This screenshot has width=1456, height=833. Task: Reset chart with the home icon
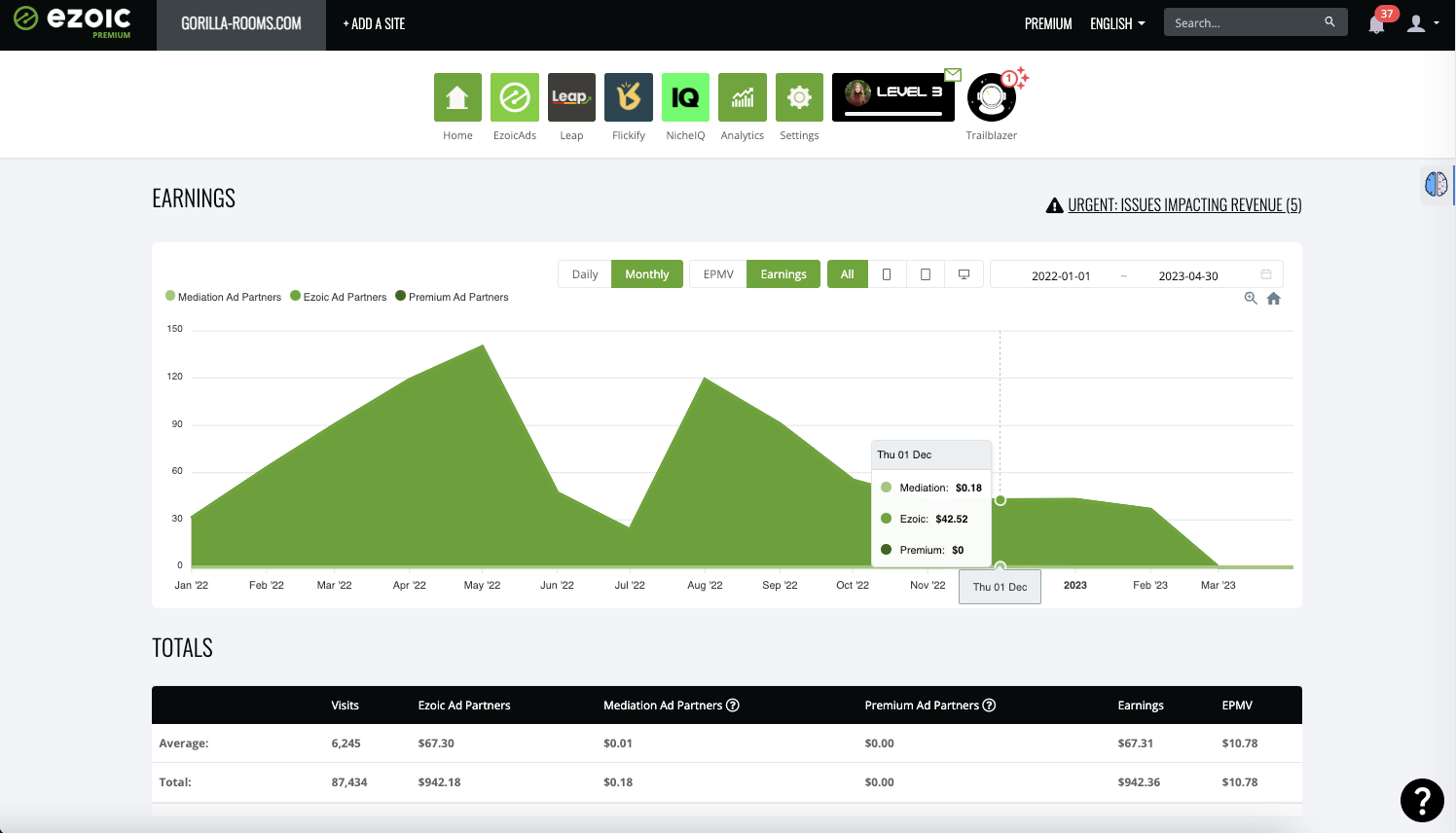click(x=1274, y=299)
